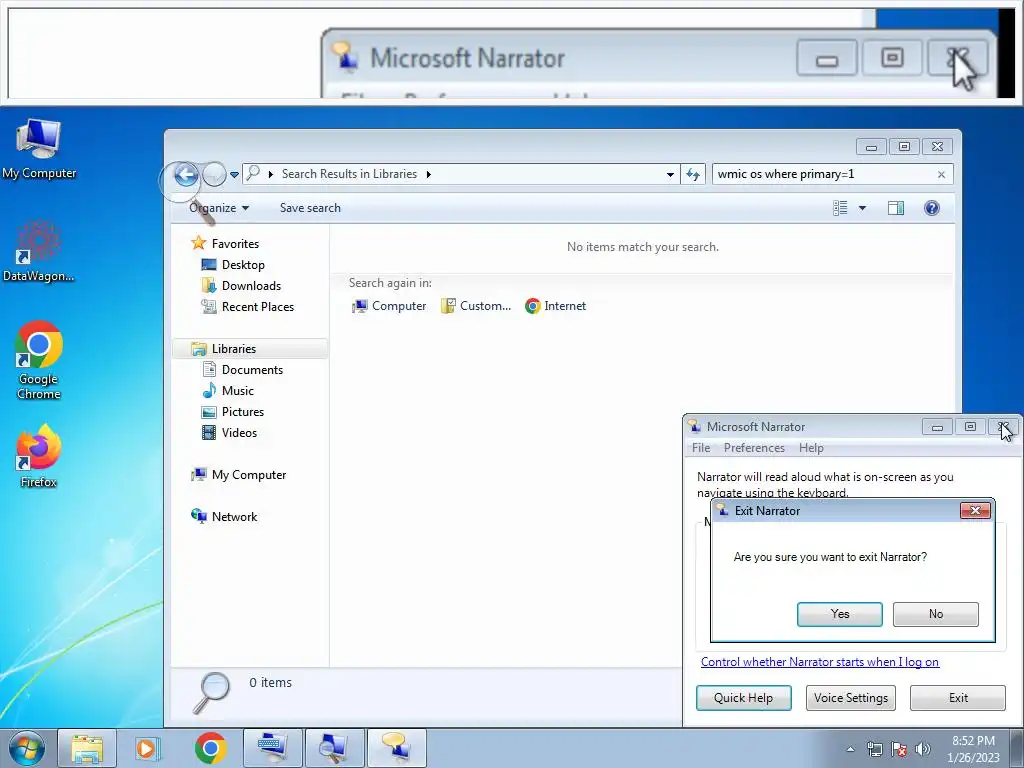Minimize the search results Explorer window

871,147
